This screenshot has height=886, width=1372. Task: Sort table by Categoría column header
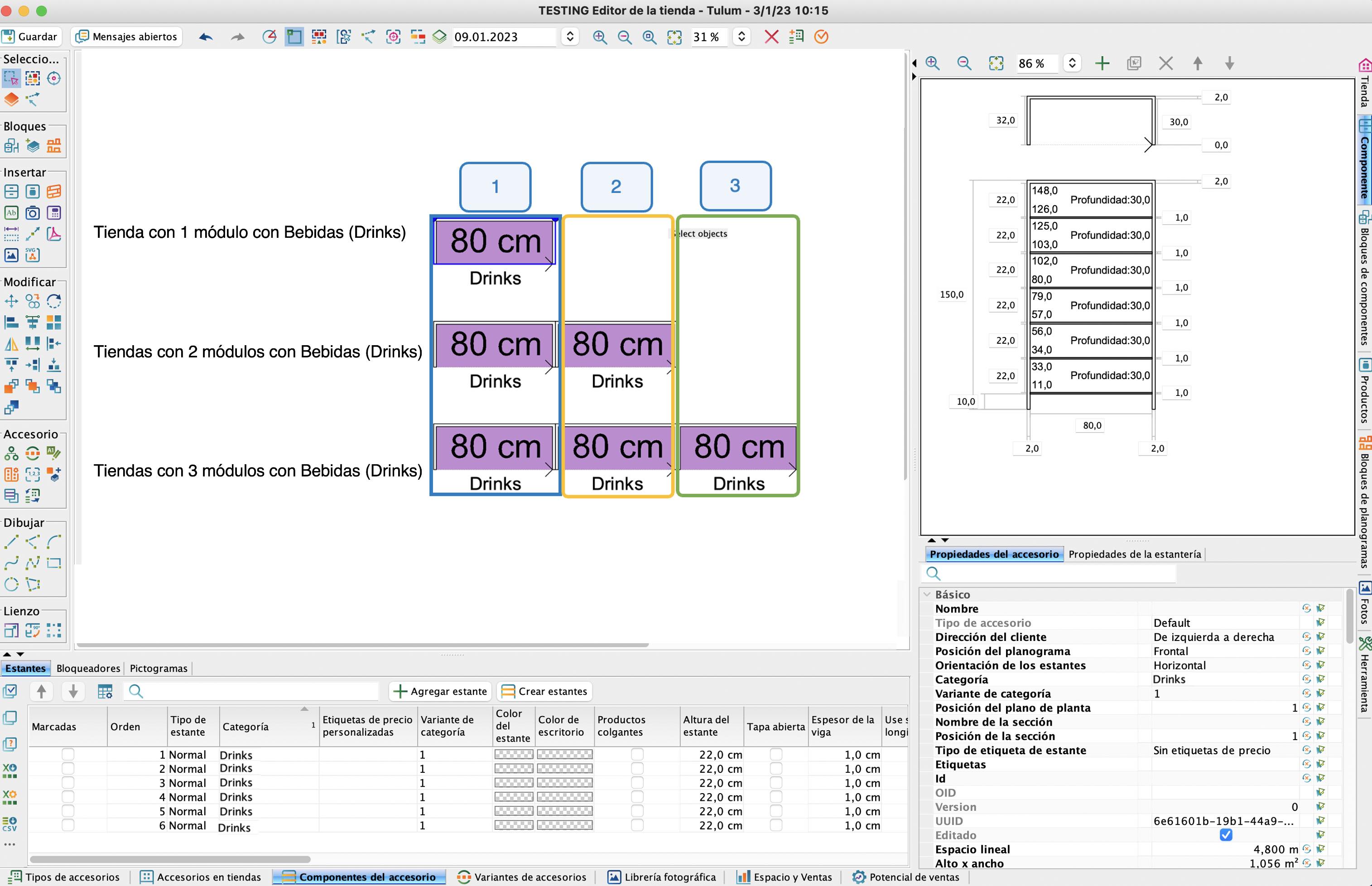click(x=268, y=726)
